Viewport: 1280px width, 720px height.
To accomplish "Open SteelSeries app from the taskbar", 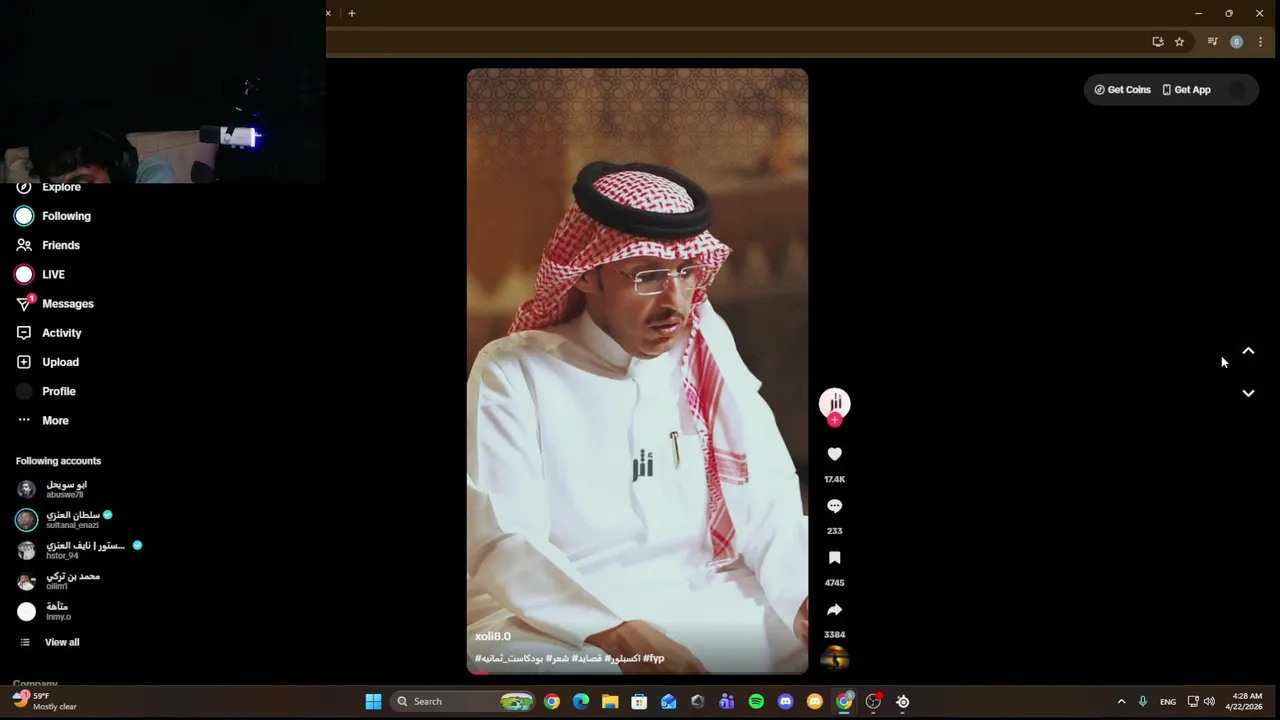I will point(902,702).
